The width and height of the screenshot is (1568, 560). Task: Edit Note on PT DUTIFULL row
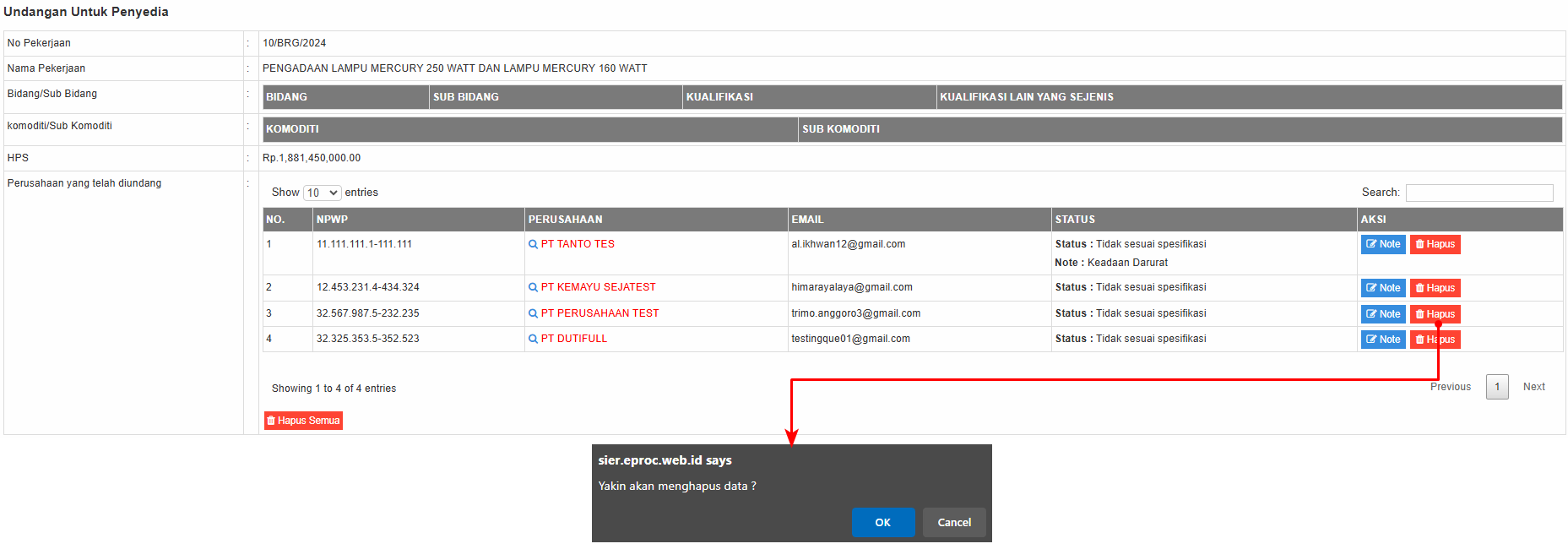1382,340
